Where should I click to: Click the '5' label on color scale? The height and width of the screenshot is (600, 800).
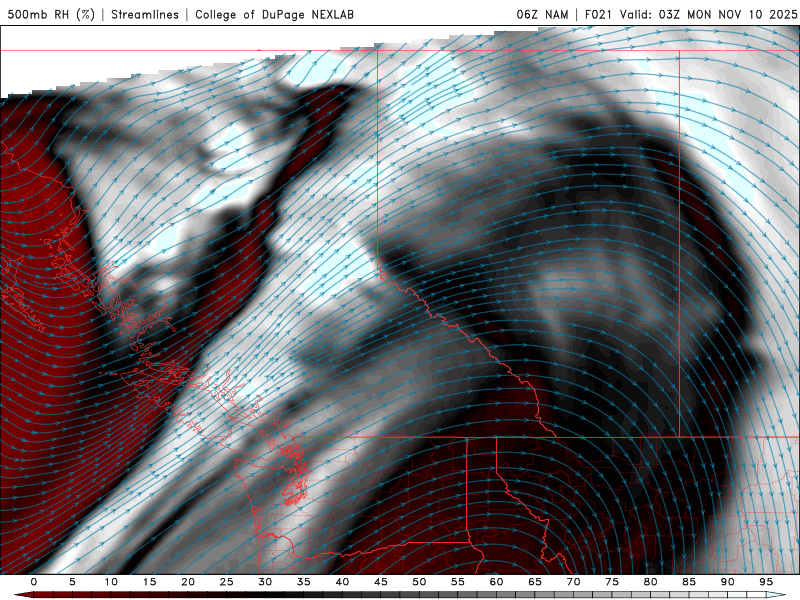72,582
